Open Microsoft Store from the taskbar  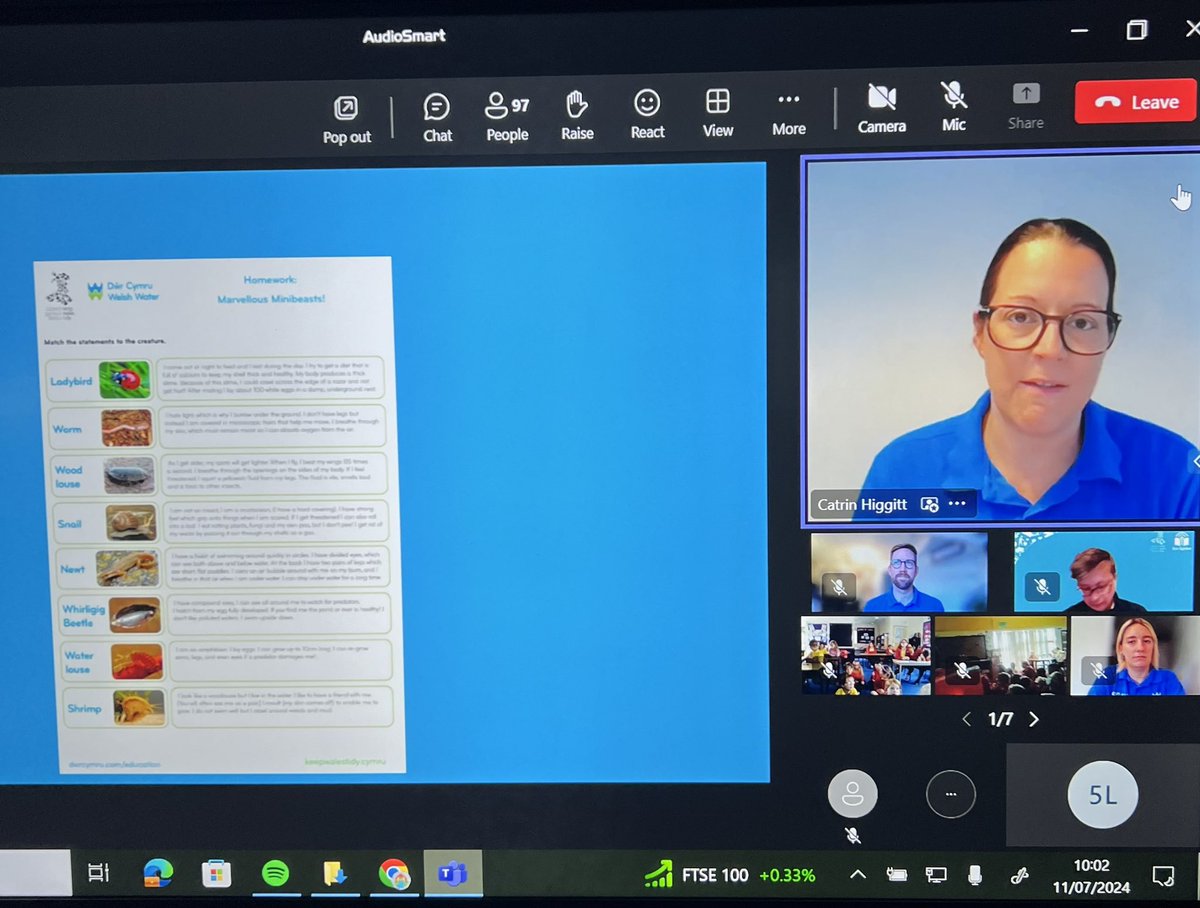(216, 875)
